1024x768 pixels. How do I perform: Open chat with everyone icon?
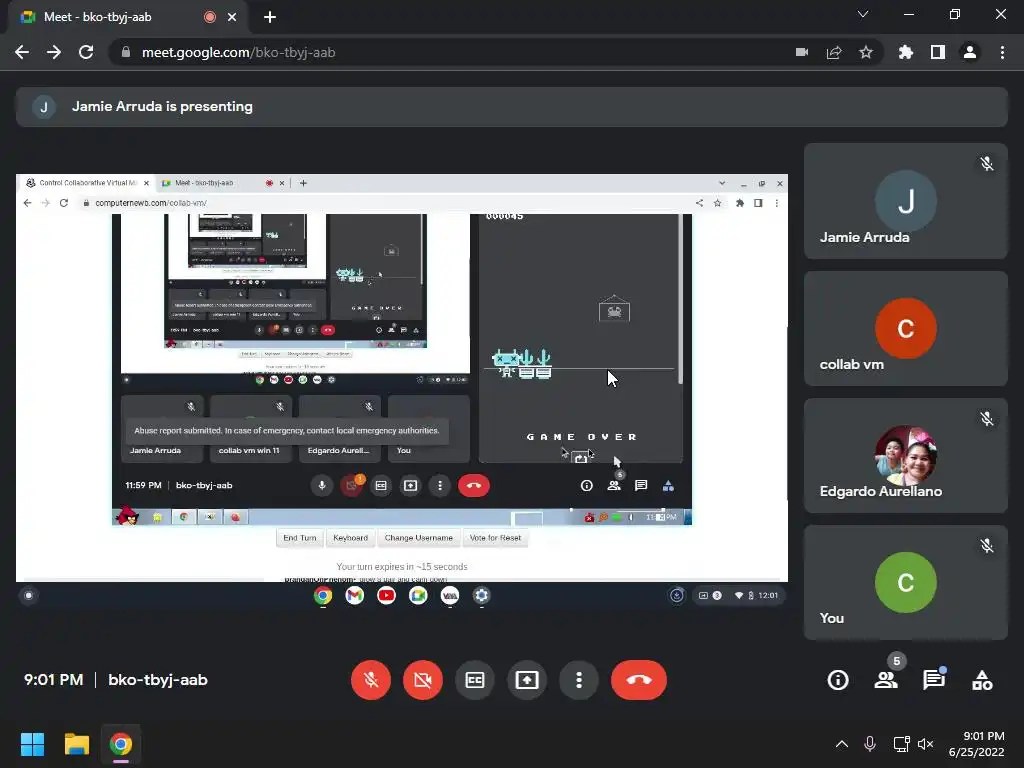pos(934,680)
